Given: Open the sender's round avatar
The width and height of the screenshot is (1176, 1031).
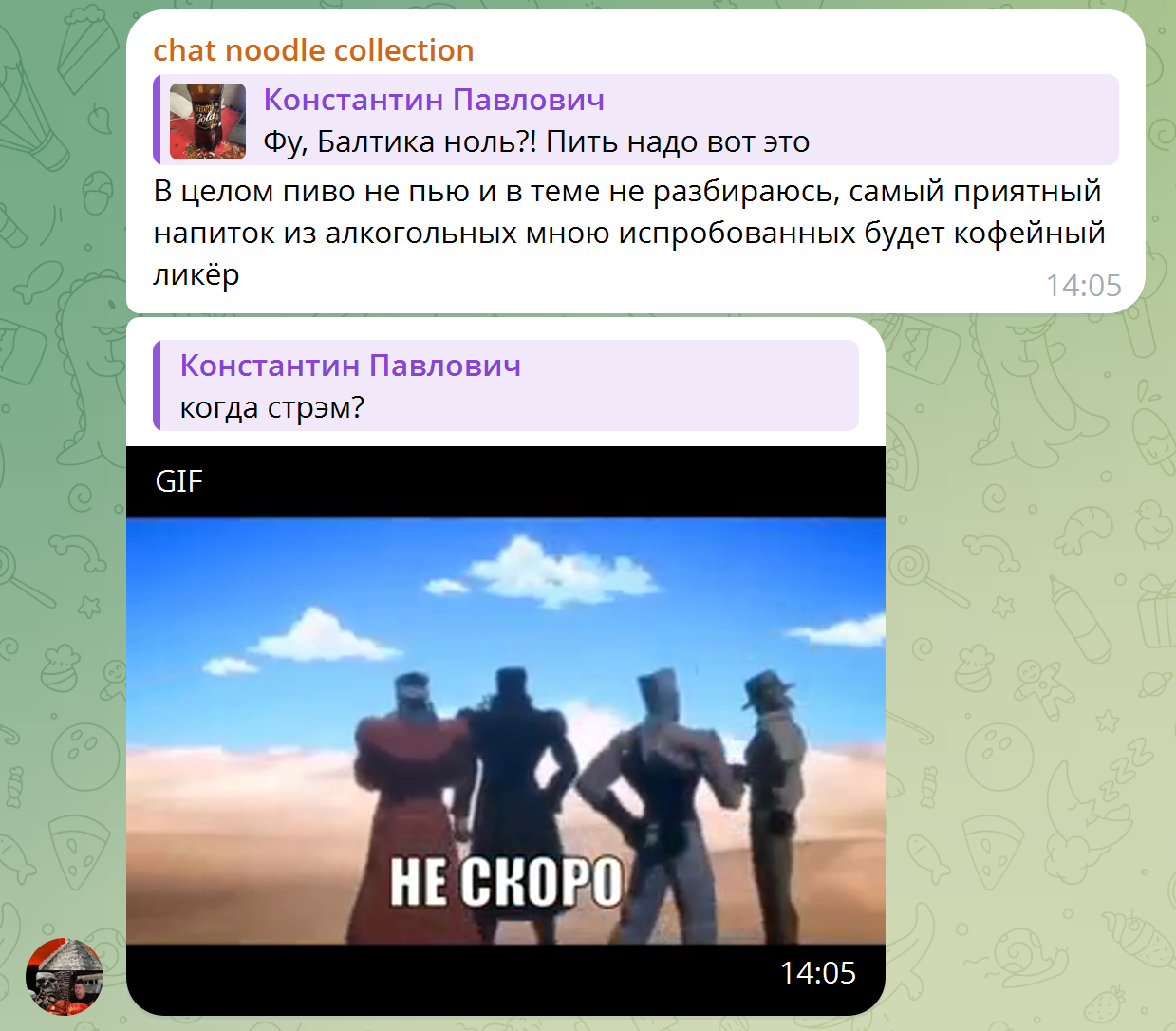Looking at the screenshot, I should [x=65, y=977].
